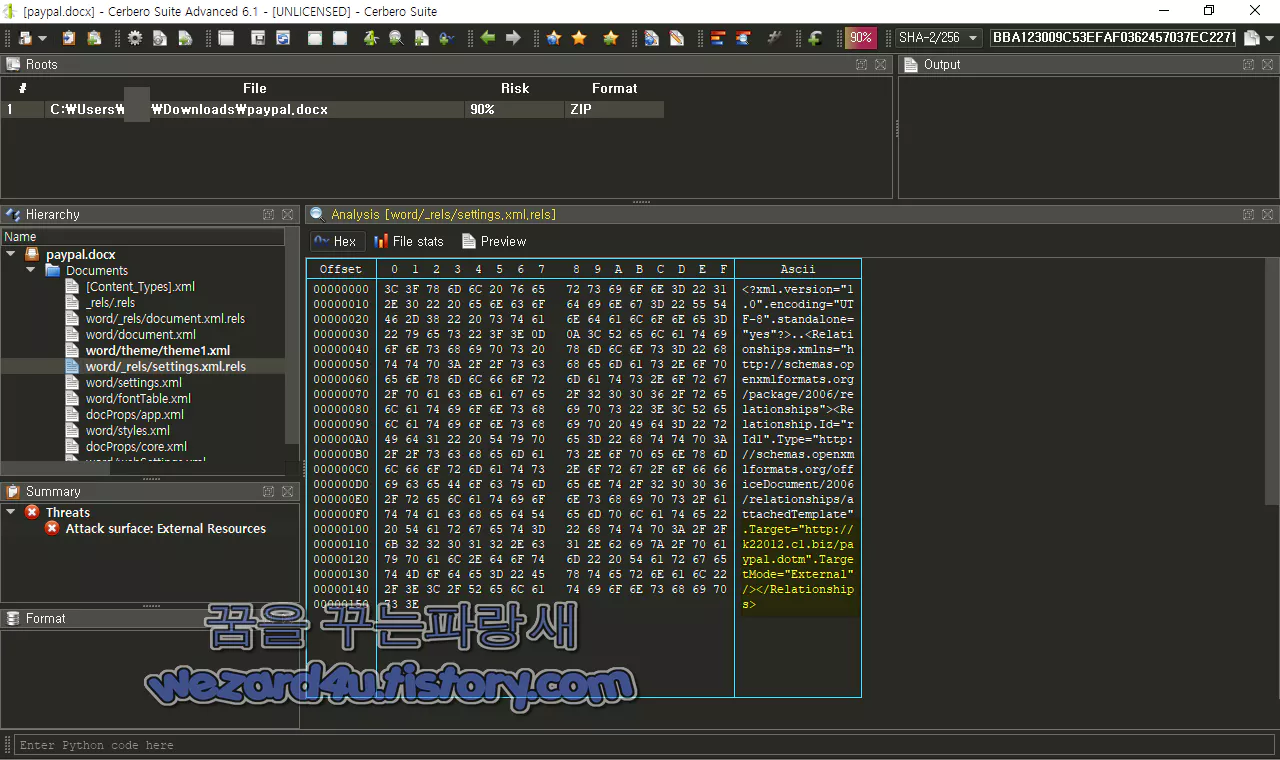Collapse the Threats node in Summary

(11, 512)
